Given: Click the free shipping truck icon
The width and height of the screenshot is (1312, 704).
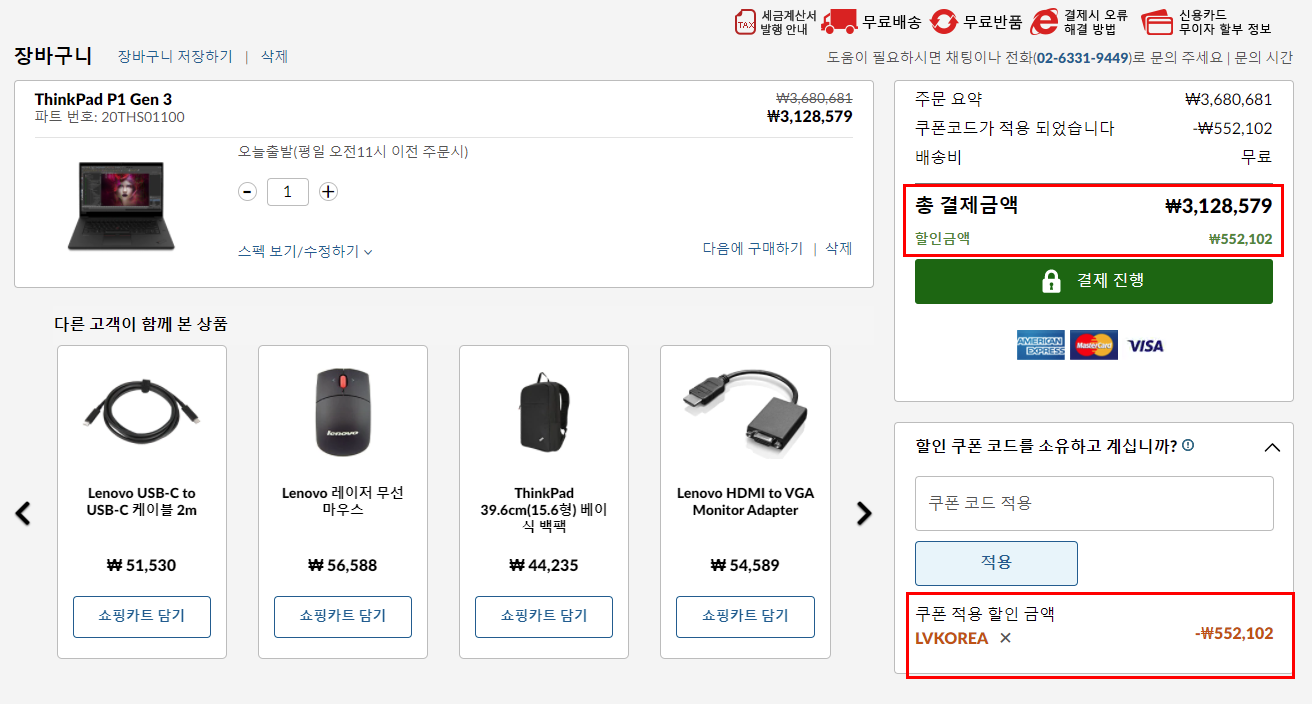Looking at the screenshot, I should coord(839,21).
